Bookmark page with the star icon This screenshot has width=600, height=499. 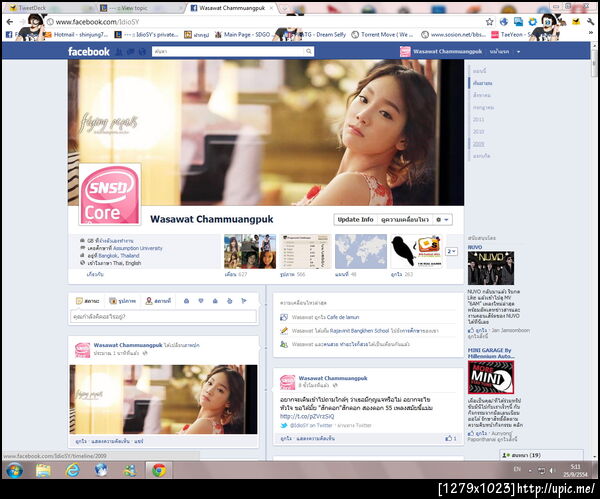tap(489, 22)
